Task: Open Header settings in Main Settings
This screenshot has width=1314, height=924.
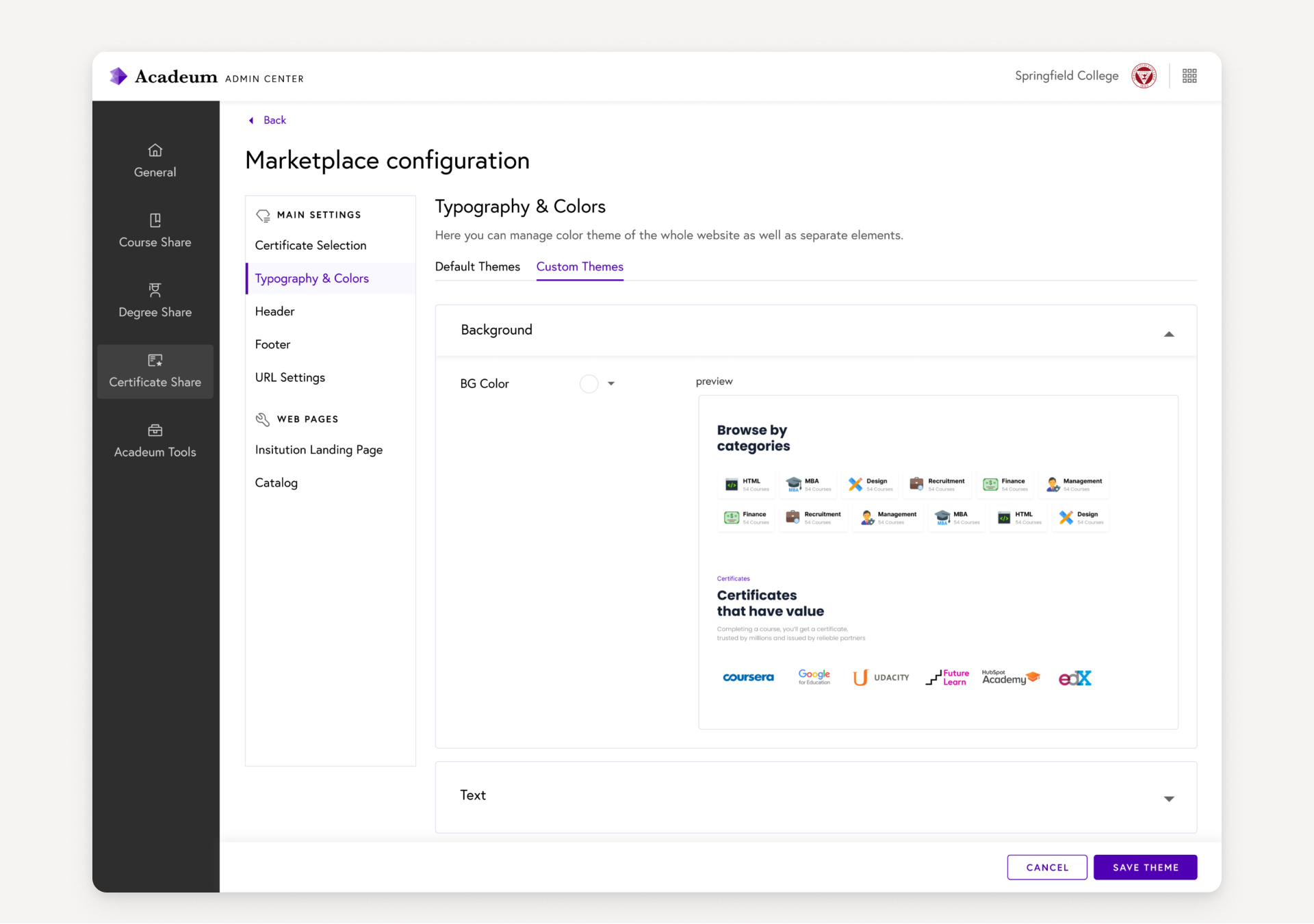Action: pos(274,311)
